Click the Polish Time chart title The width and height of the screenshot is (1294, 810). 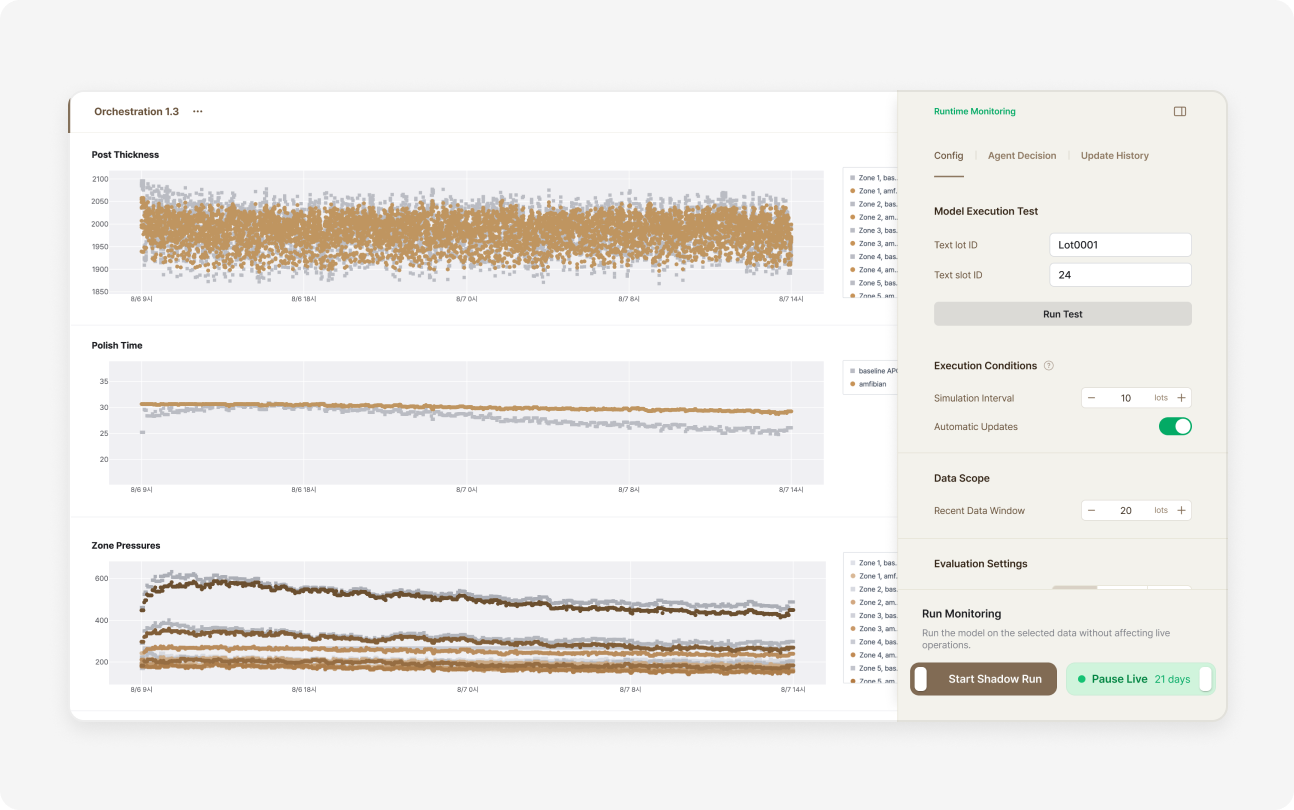pyautogui.click(x=117, y=346)
